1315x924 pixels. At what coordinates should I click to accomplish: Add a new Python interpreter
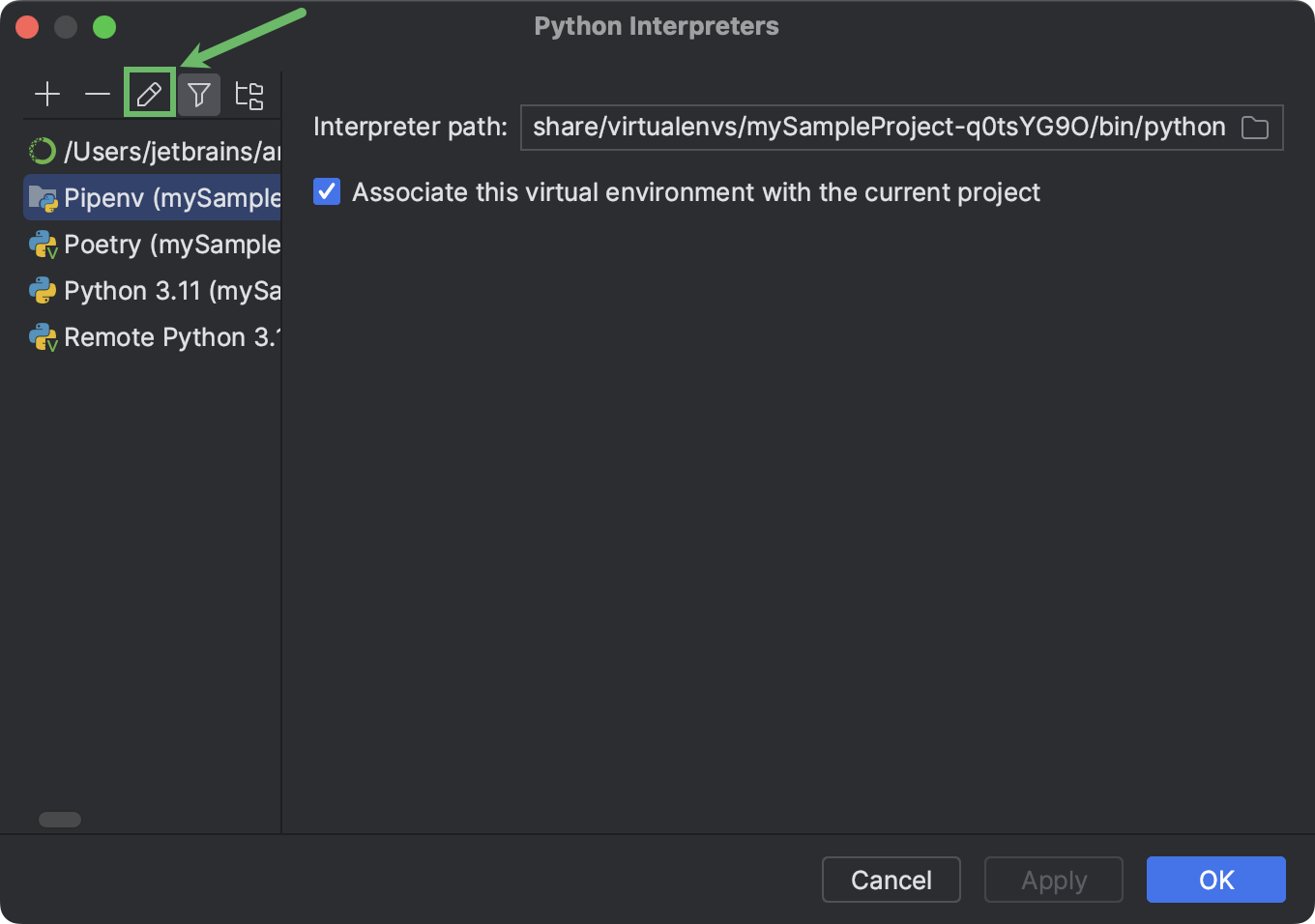47,94
